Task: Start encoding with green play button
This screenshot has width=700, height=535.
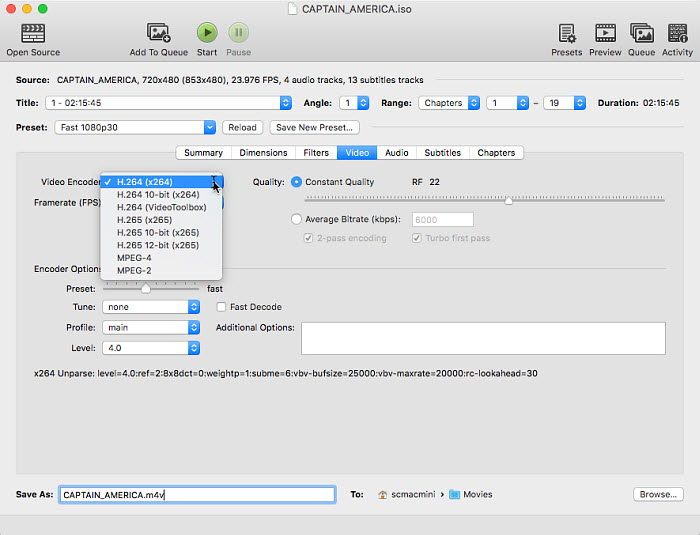Action: click(x=207, y=33)
